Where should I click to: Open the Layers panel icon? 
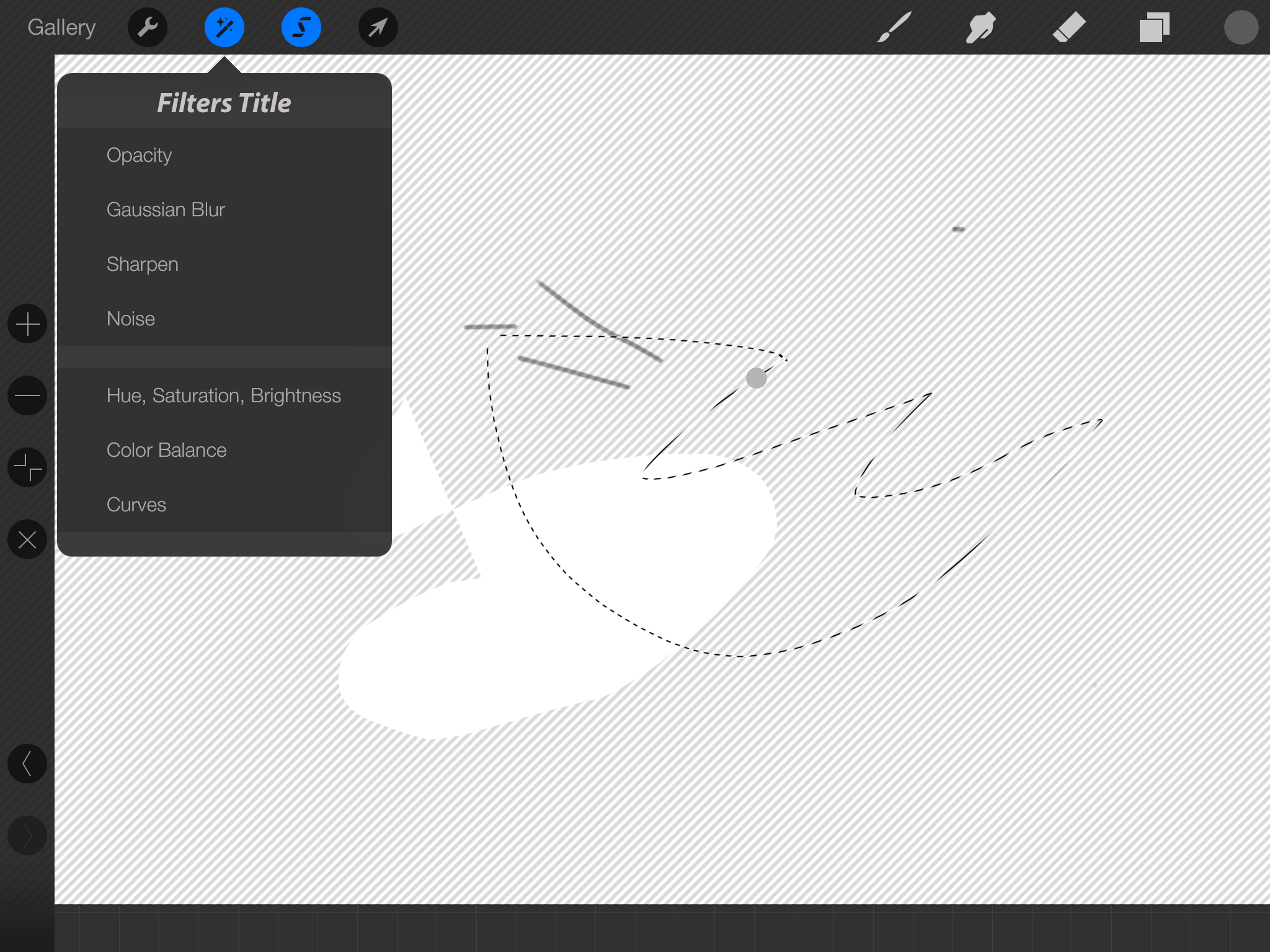1154,27
